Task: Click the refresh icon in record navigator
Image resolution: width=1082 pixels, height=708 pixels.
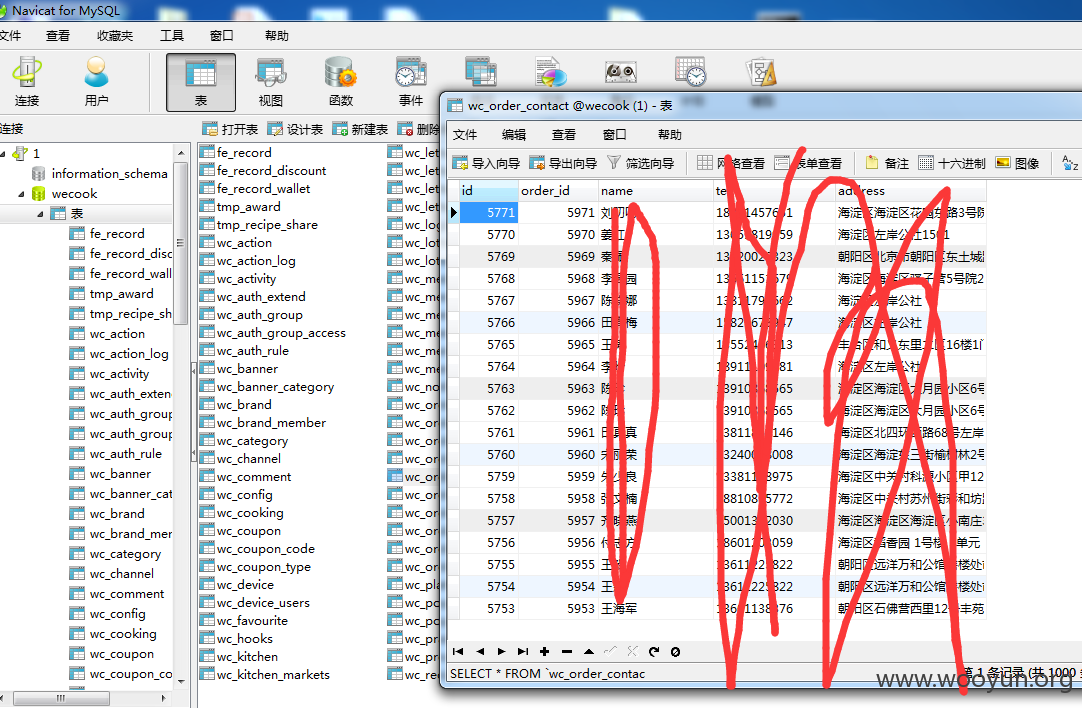Action: [x=654, y=651]
